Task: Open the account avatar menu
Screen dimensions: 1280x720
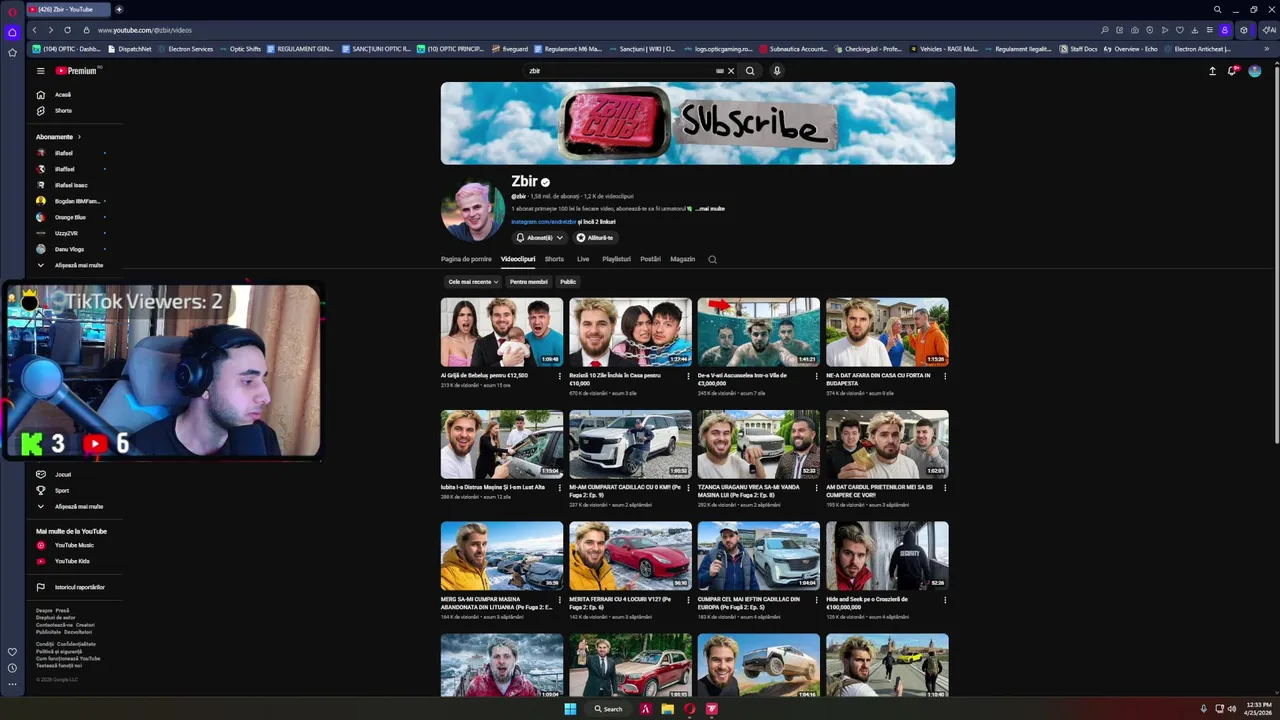Action: click(x=1255, y=71)
